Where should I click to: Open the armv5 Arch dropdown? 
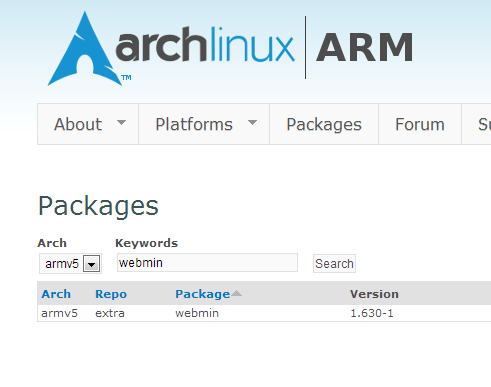[x=70, y=264]
